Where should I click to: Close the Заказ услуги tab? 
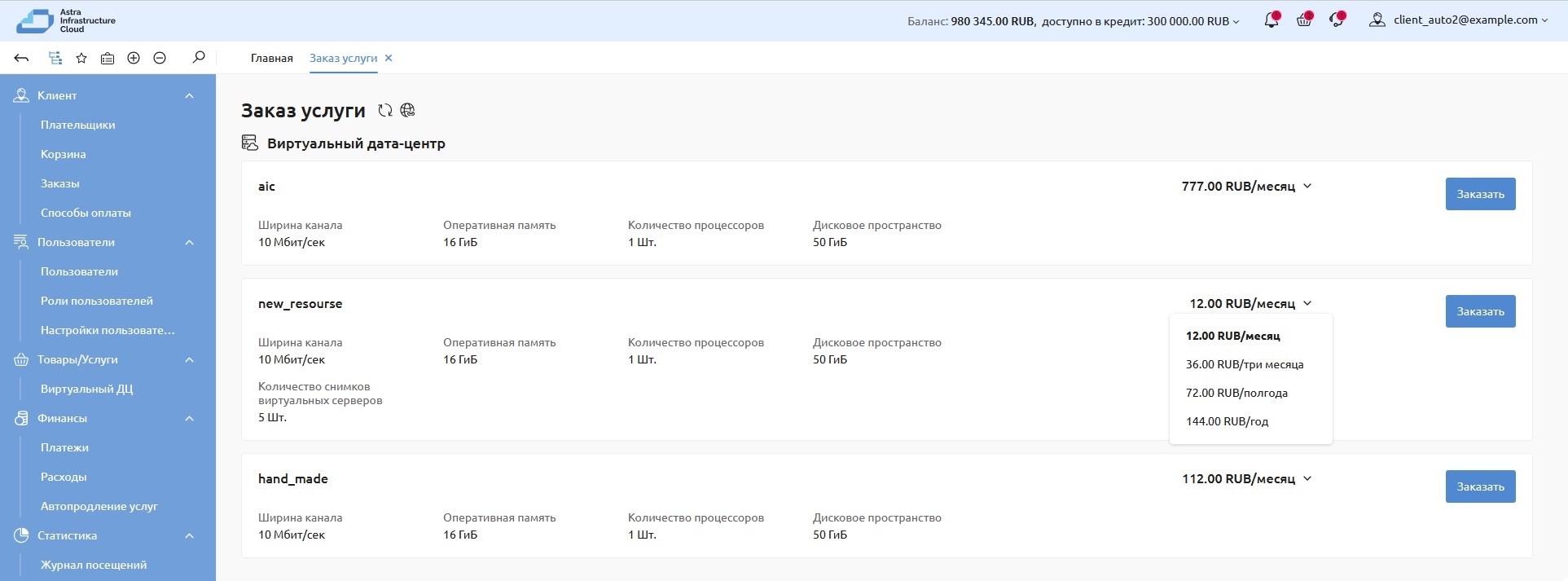click(x=389, y=58)
